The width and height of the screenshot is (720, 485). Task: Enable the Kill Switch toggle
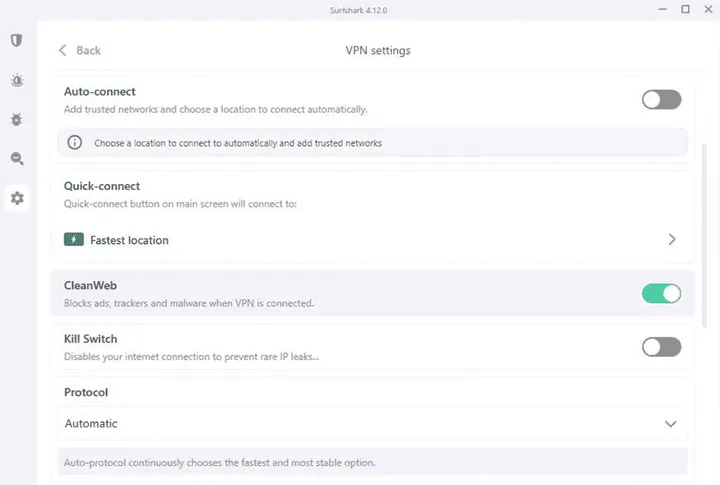point(661,347)
